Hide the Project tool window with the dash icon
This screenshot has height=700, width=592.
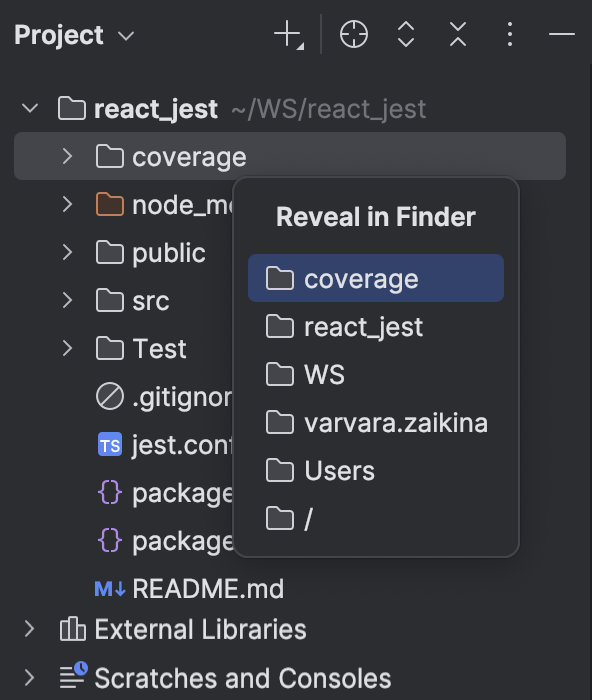[562, 34]
